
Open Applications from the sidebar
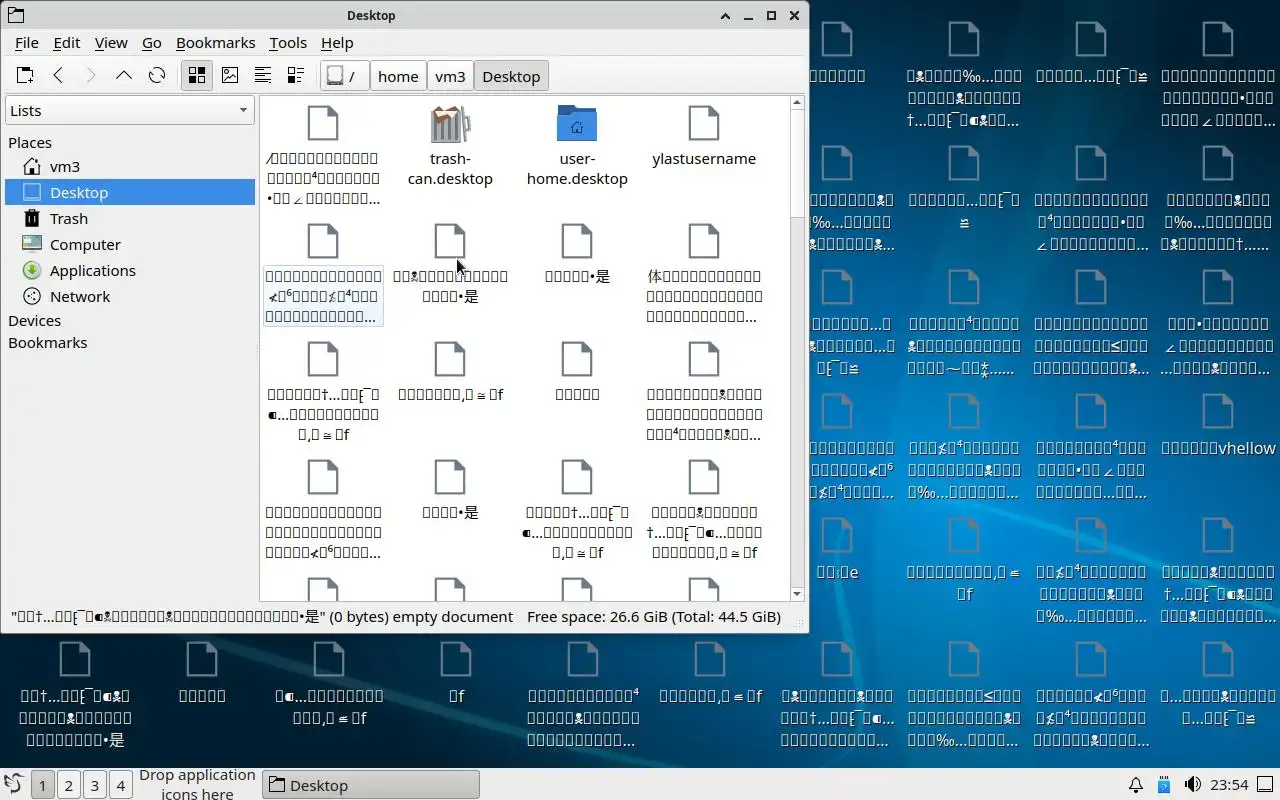[x=130, y=270]
